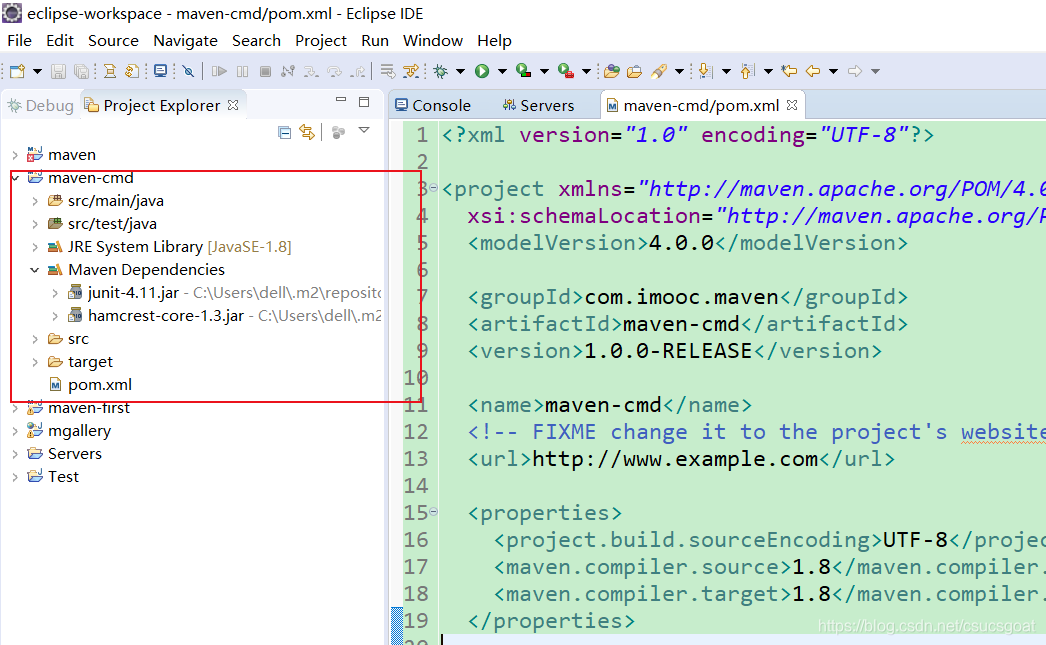This screenshot has width=1046, height=645.
Task: Click the New wizard toolbar icon
Action: pos(17,71)
